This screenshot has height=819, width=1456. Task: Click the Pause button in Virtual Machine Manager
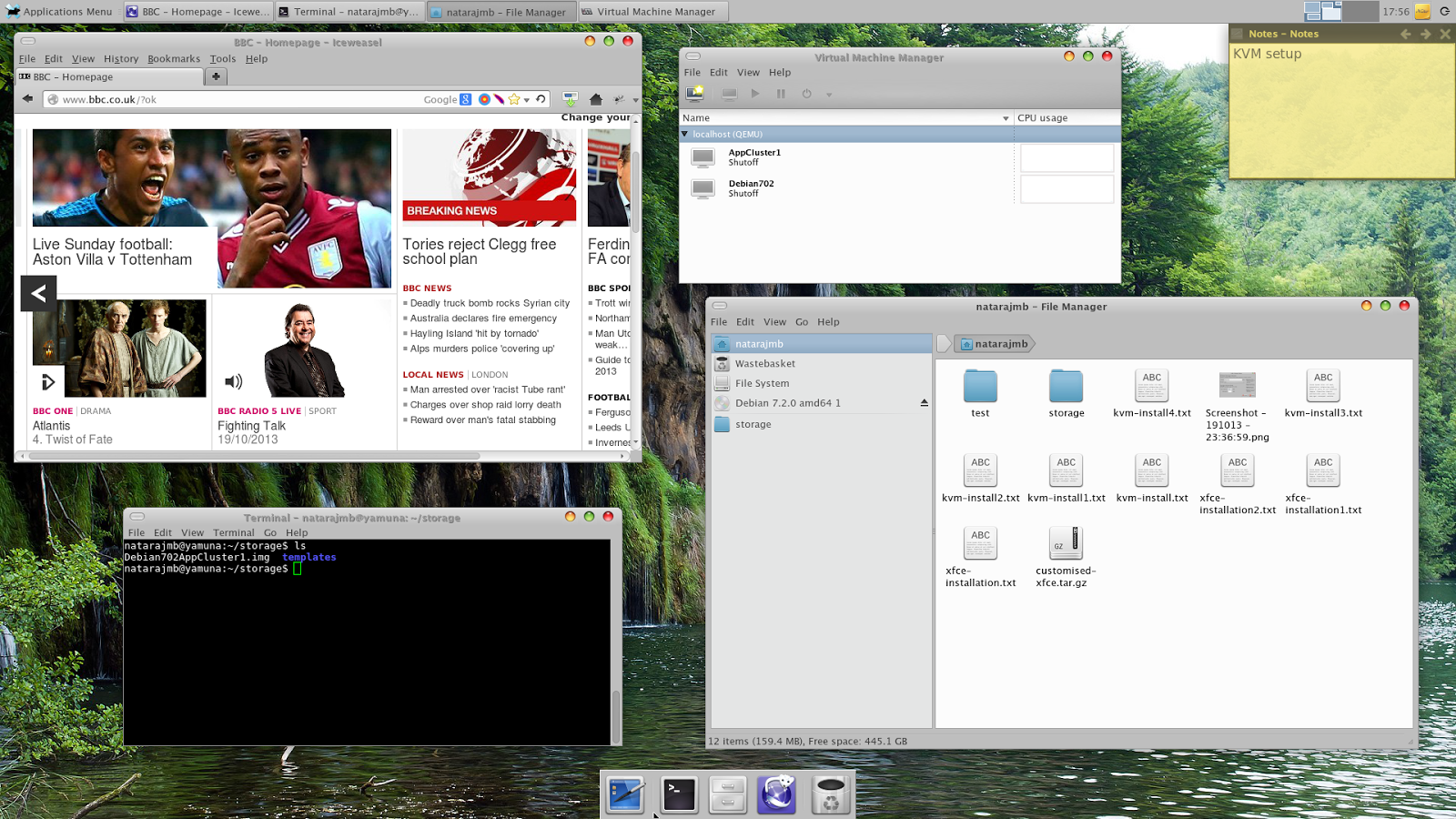[781, 94]
